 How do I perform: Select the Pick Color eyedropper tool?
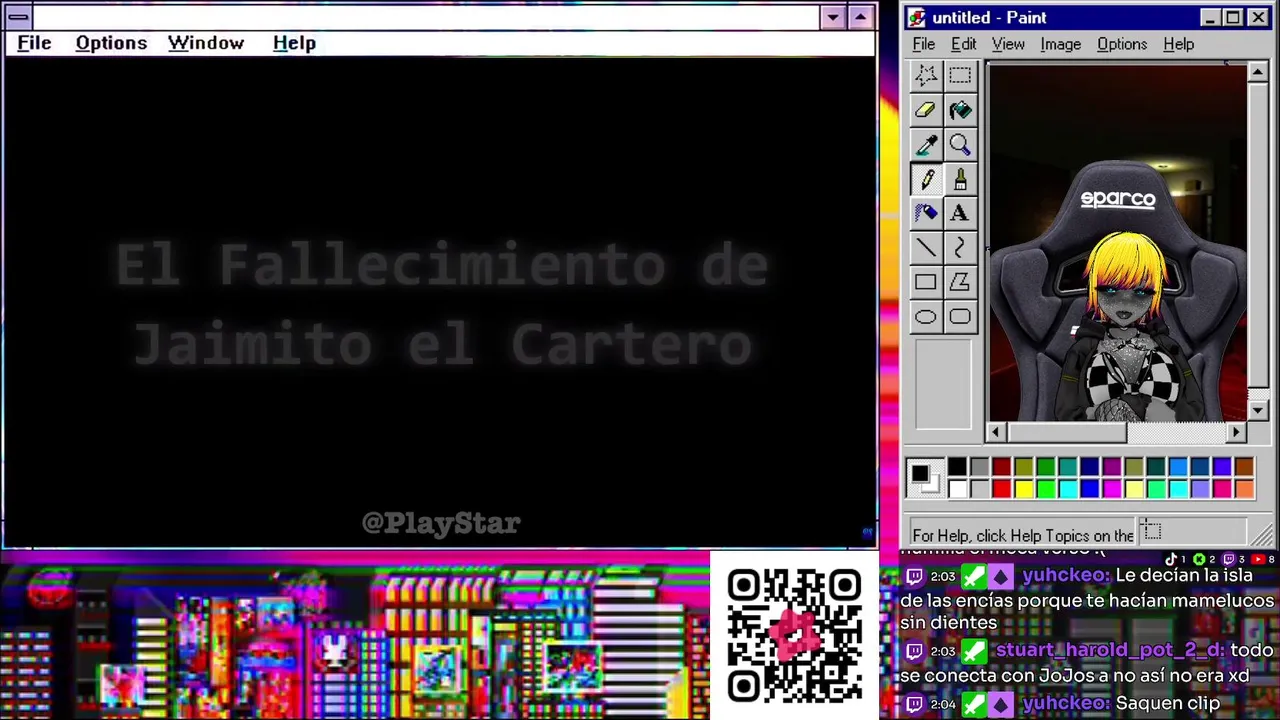[926, 145]
